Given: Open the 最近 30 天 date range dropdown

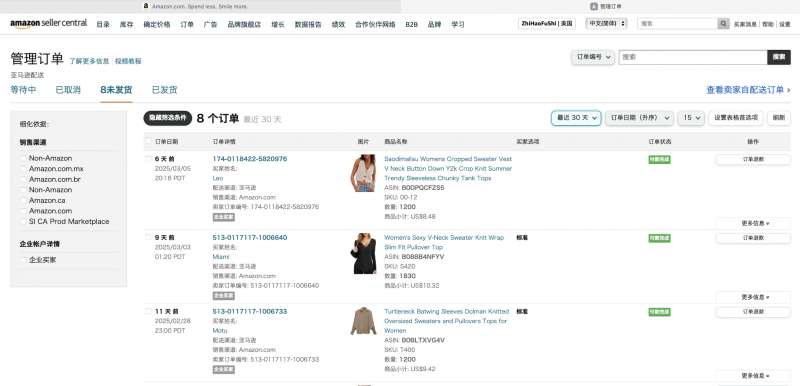Looking at the screenshot, I should [576, 118].
